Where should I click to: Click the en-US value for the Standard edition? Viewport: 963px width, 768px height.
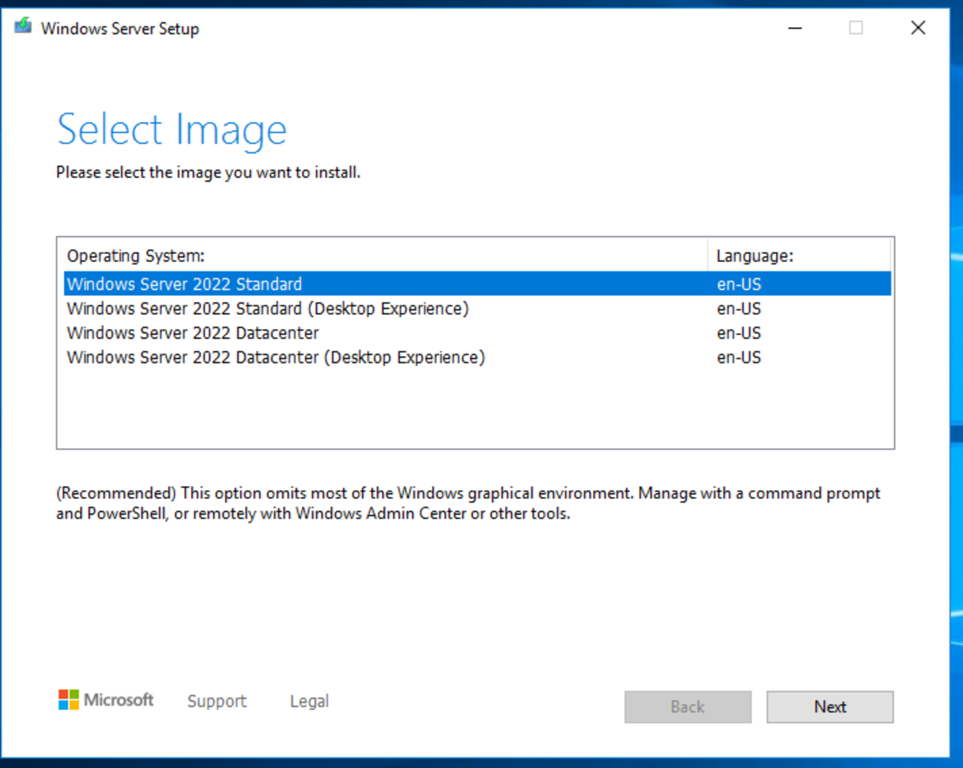coord(737,284)
